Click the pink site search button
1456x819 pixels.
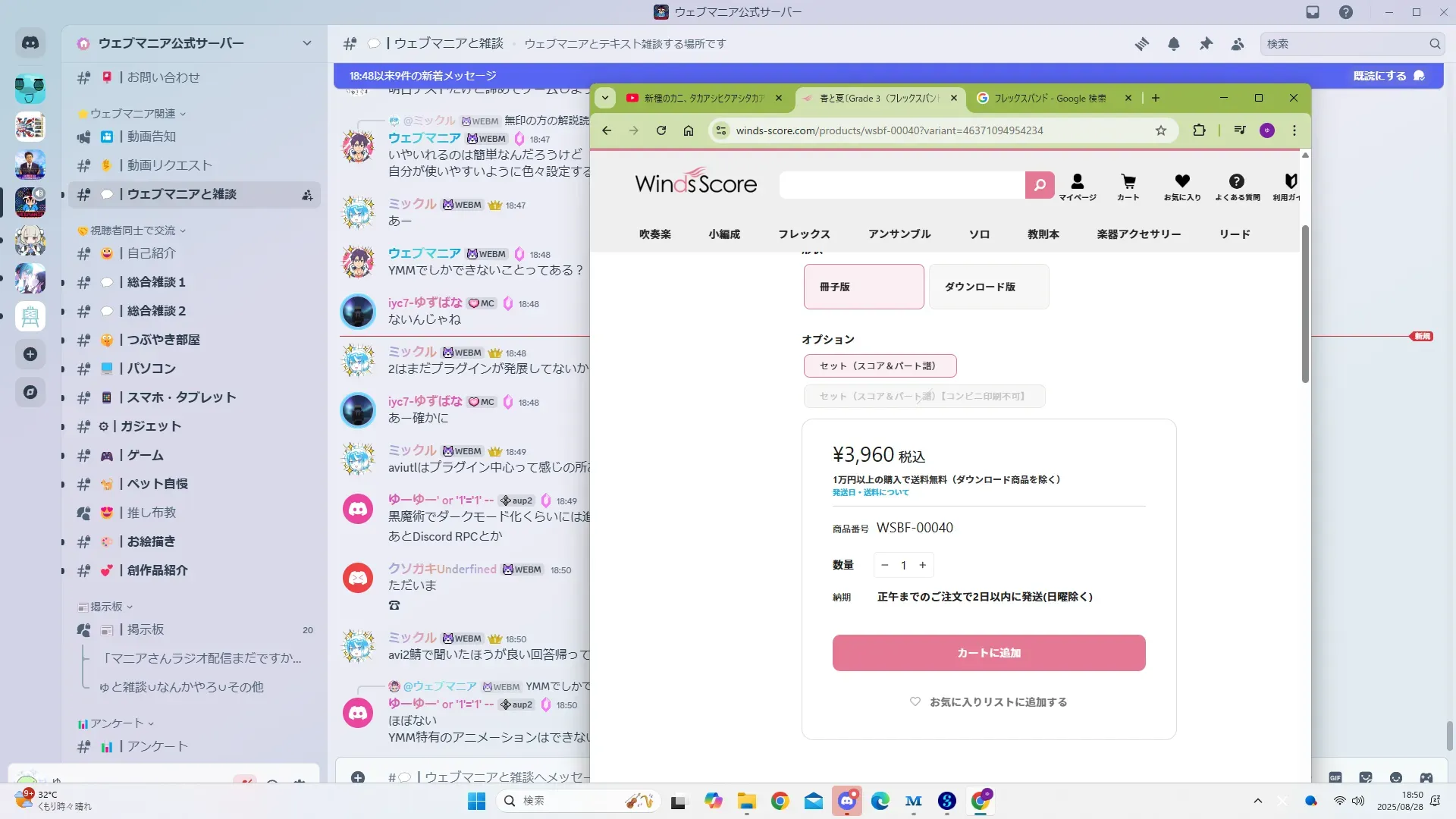coord(1040,184)
